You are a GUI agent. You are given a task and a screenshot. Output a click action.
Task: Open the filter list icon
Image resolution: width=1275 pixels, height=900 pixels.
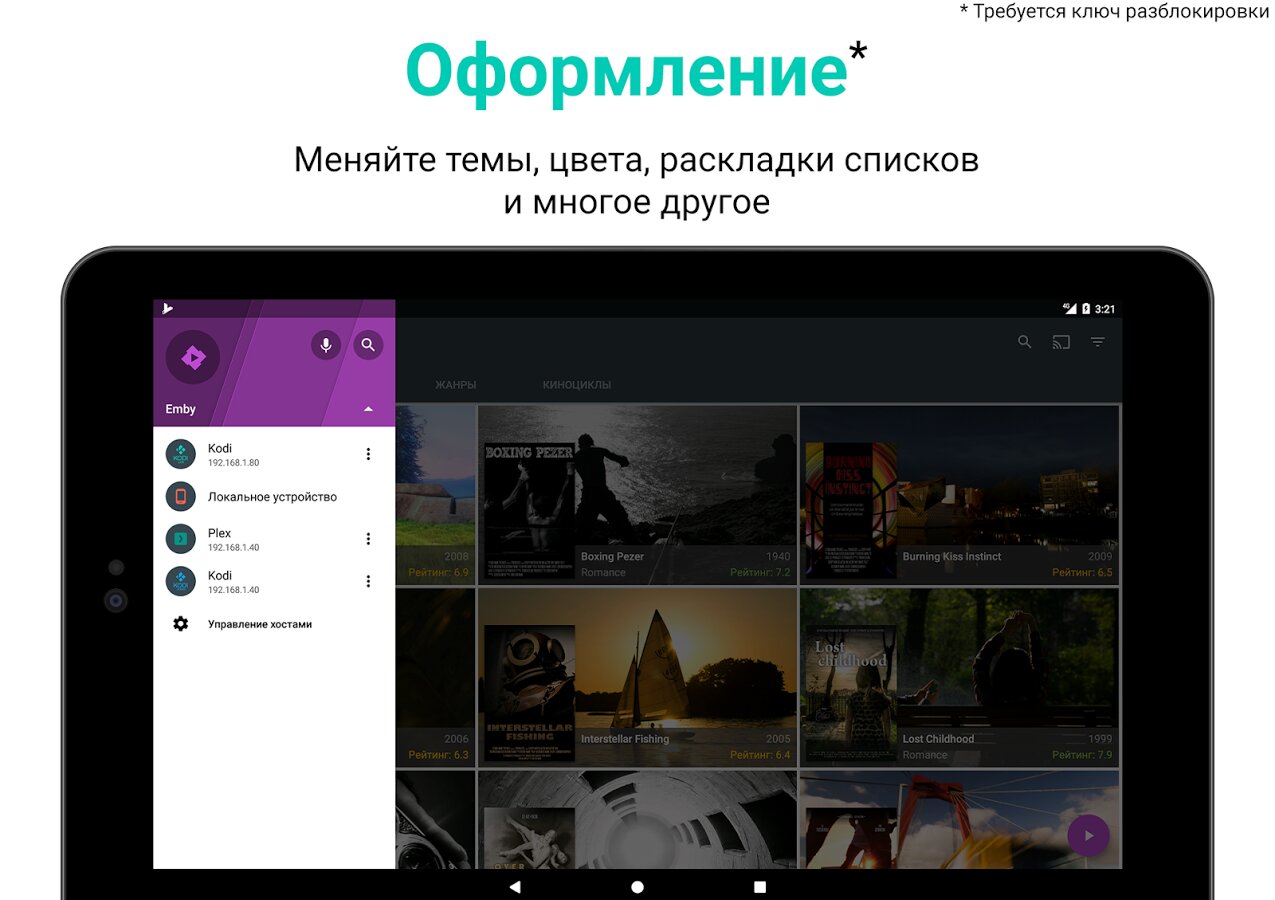[x=1097, y=342]
